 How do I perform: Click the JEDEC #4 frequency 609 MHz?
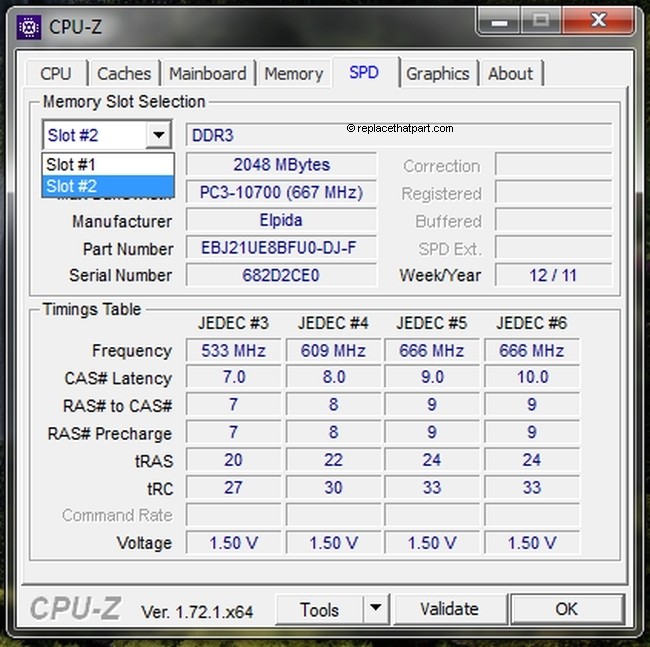coord(333,351)
